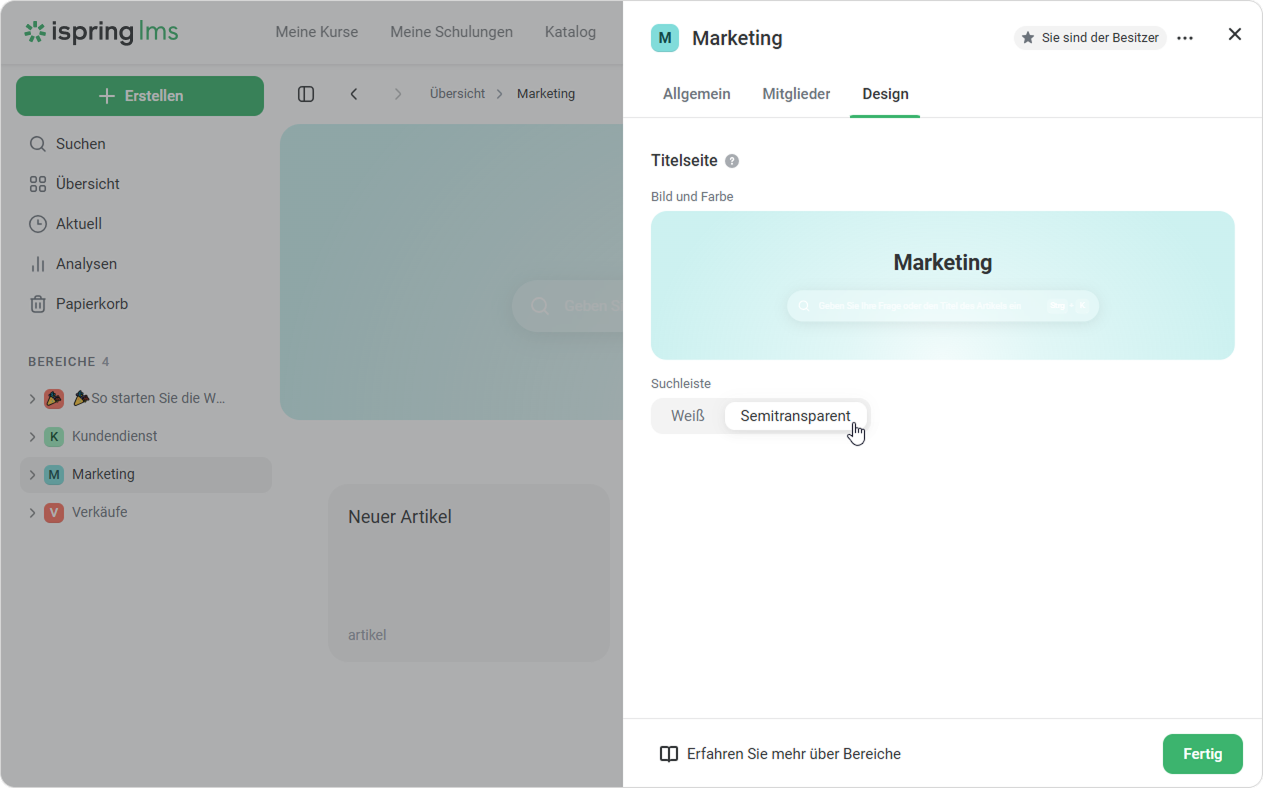Click the Übersicht grid icon
This screenshot has width=1263, height=788.
pos(38,184)
